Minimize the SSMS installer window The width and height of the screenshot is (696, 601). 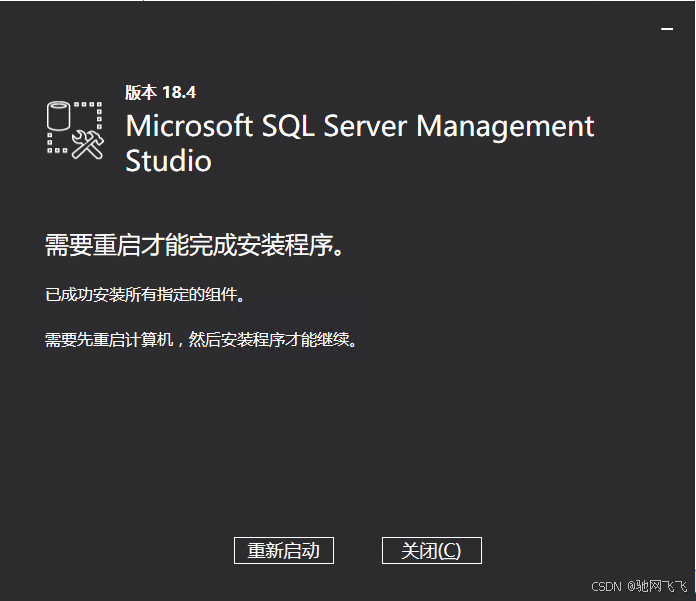[667, 29]
